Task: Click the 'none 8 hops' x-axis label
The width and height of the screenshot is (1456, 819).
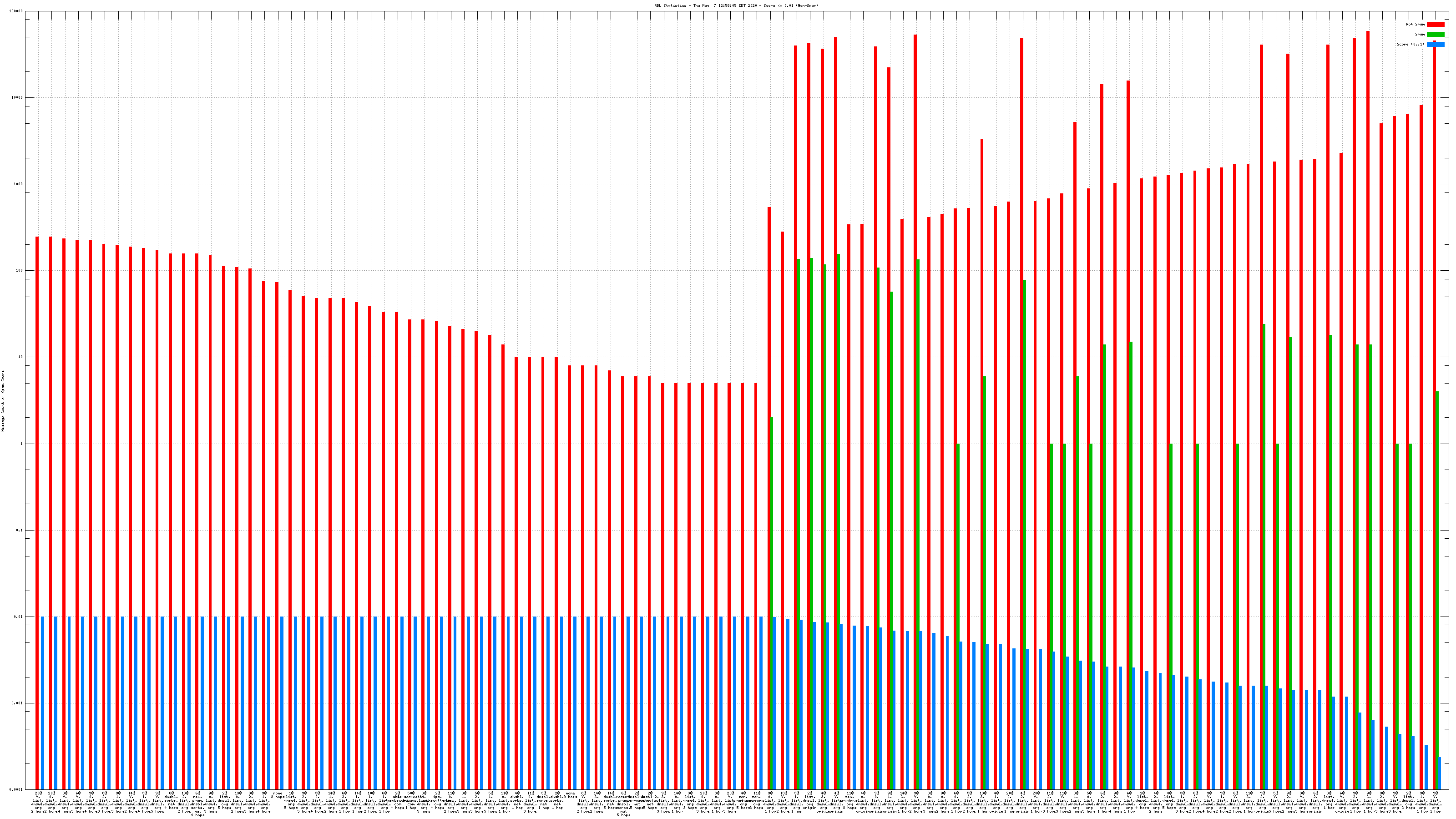Action: click(x=278, y=795)
